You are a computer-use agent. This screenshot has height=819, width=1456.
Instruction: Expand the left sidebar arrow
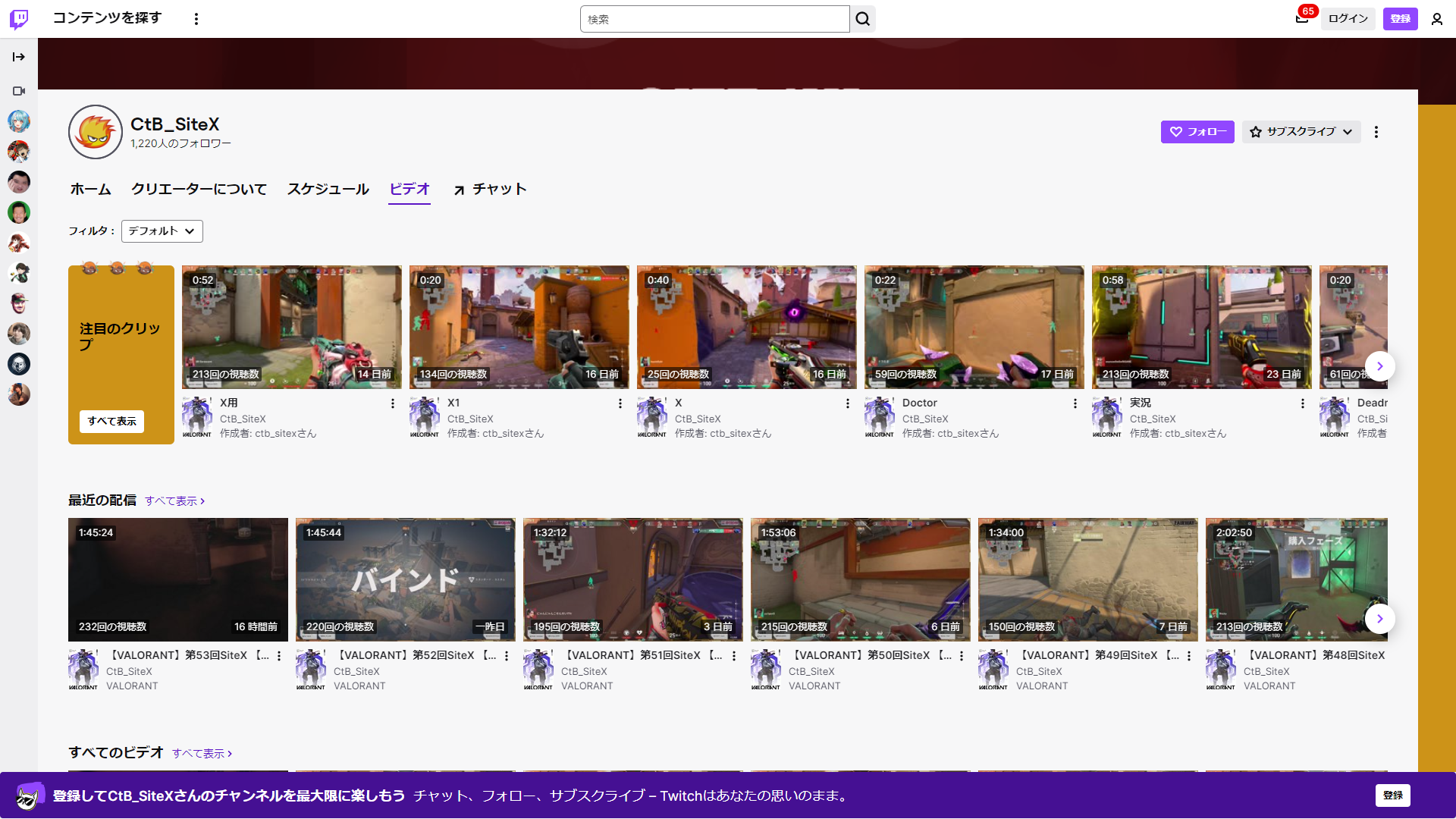pyautogui.click(x=19, y=57)
